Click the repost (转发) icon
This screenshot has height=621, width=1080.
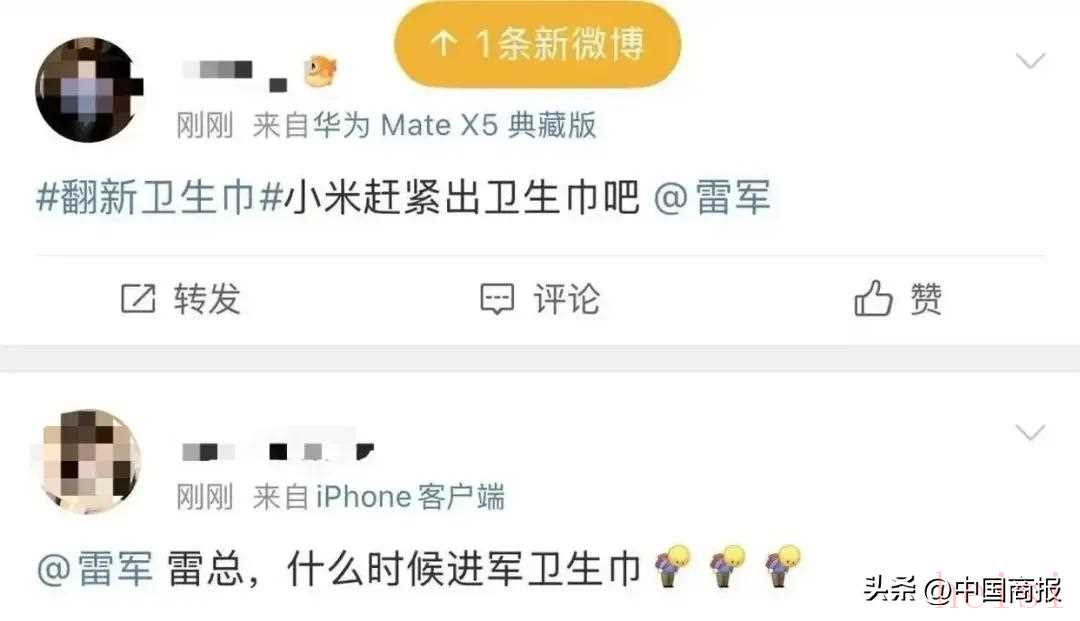point(138,299)
